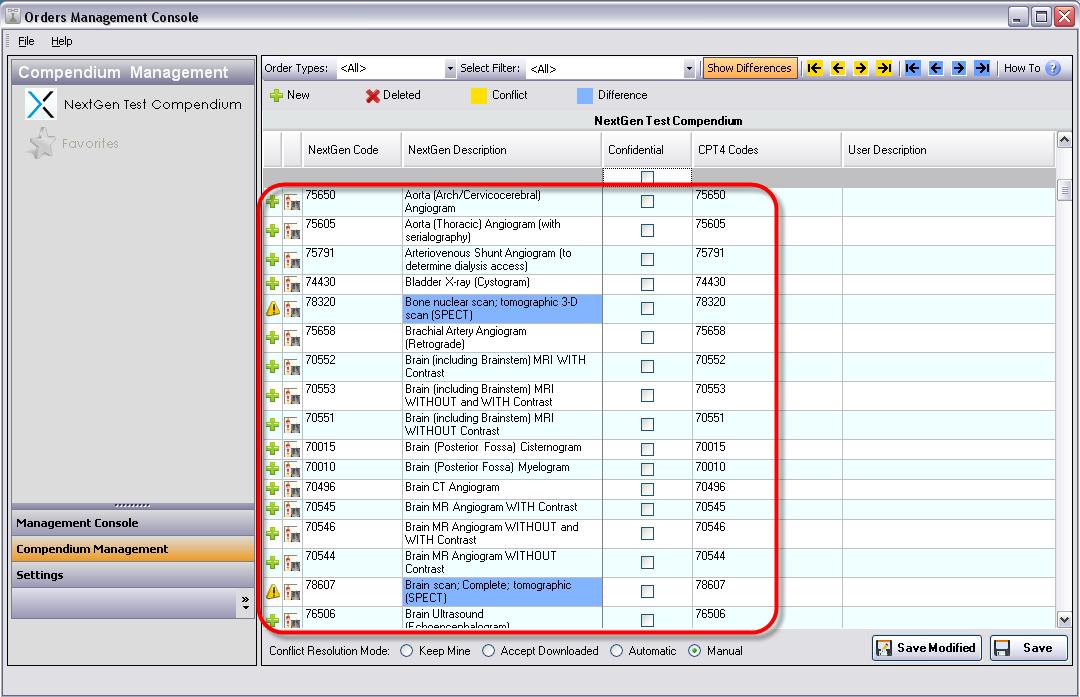
Task: Select the 'Brain Ultrasound' description cell
Action: [502, 617]
